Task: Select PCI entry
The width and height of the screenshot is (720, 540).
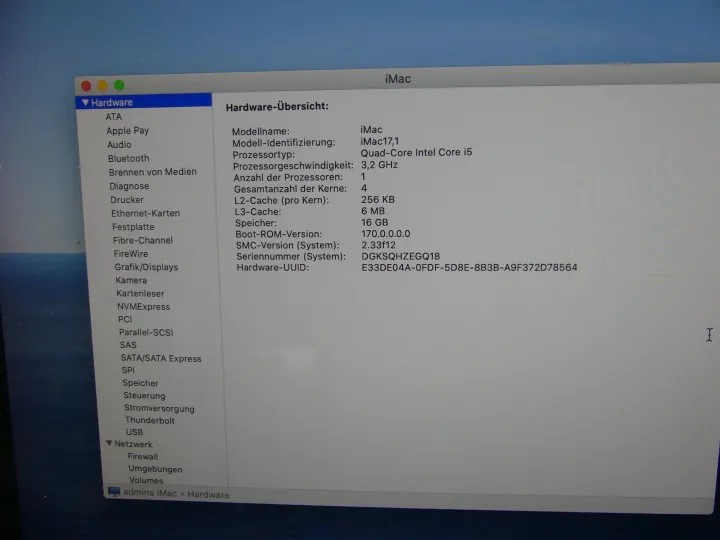Action: coord(125,319)
